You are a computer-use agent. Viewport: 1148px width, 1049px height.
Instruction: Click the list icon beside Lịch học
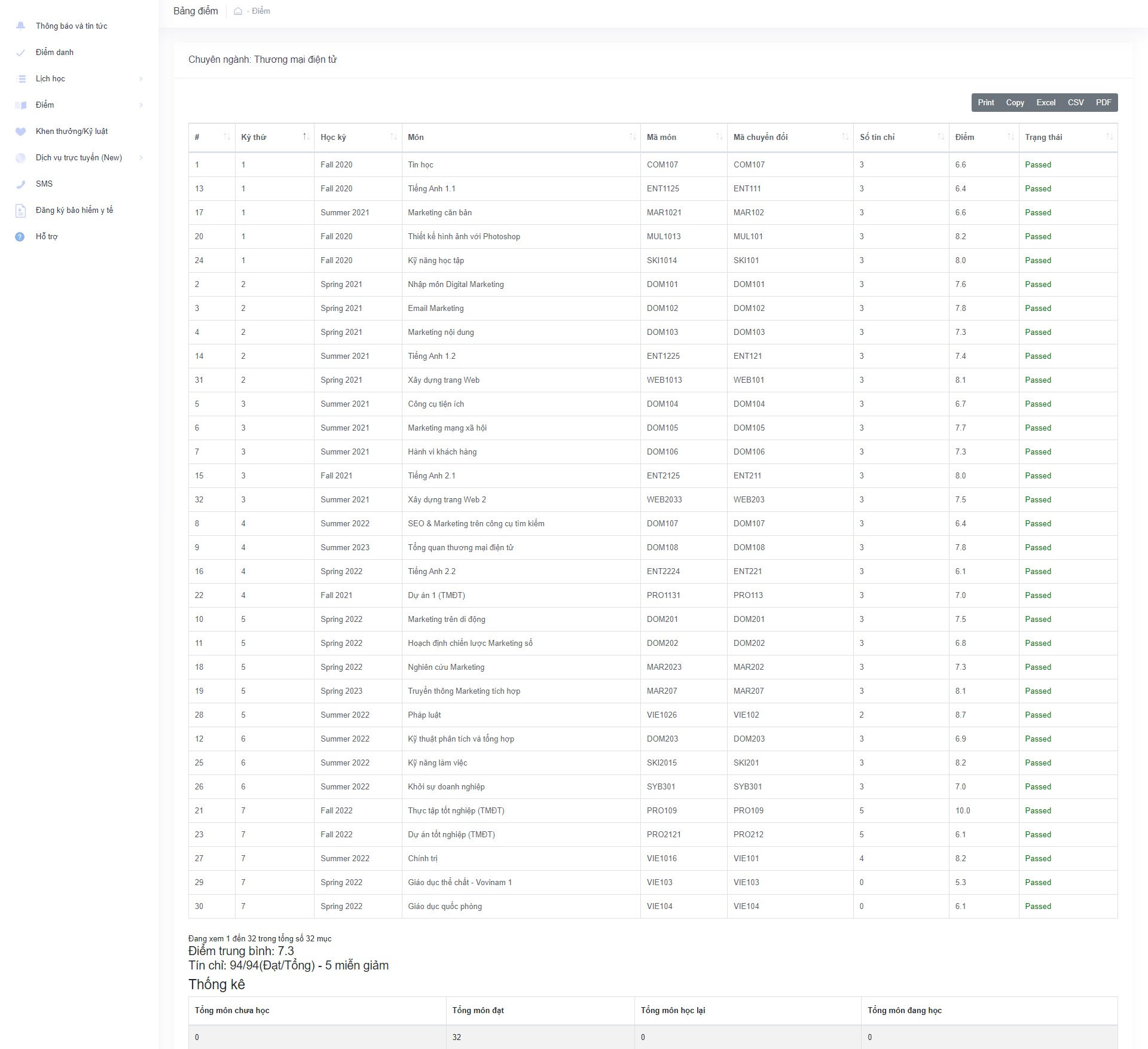coord(22,79)
